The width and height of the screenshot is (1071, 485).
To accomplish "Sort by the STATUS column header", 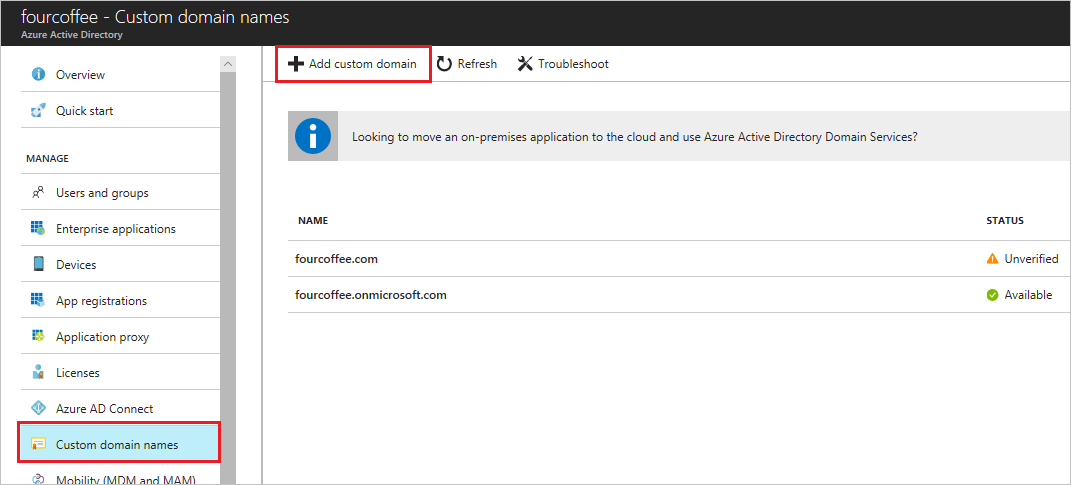I will click(1005, 221).
